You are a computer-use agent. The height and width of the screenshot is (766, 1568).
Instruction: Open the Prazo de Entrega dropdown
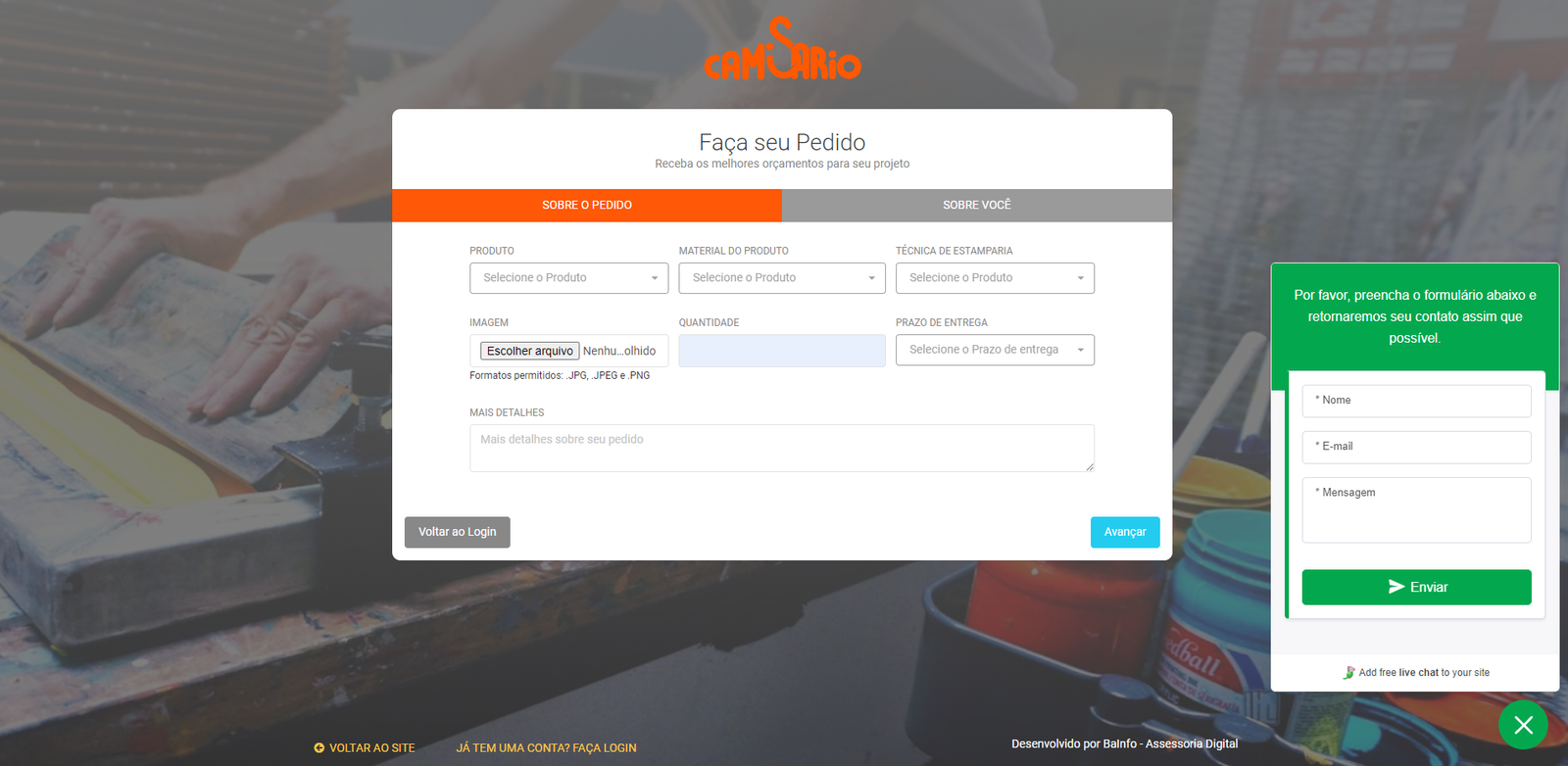[x=995, y=350]
